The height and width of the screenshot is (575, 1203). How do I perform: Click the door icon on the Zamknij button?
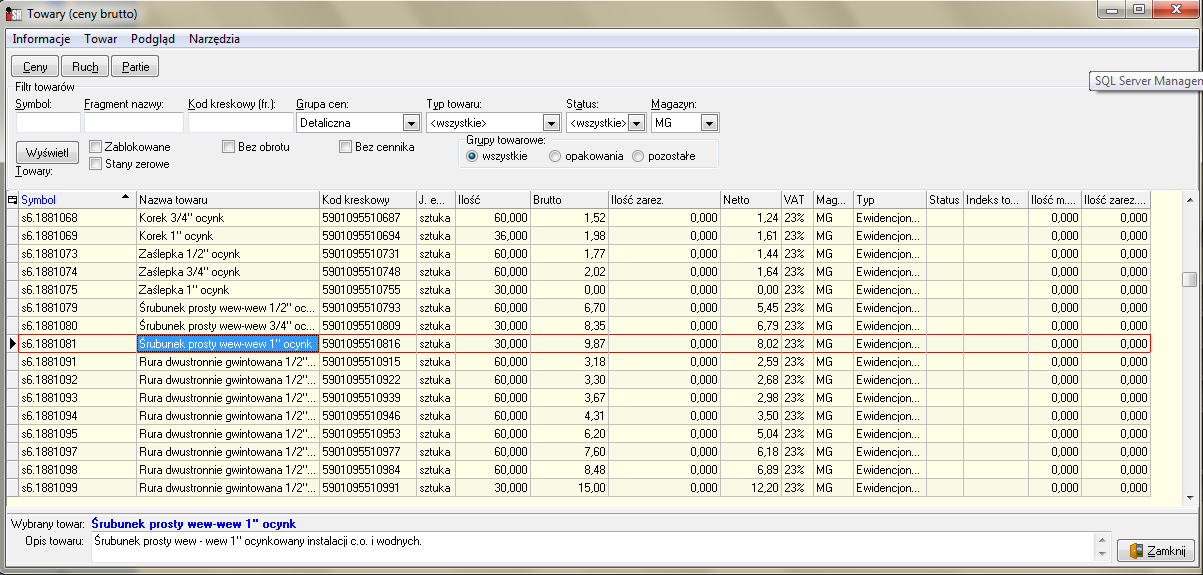(1136, 551)
